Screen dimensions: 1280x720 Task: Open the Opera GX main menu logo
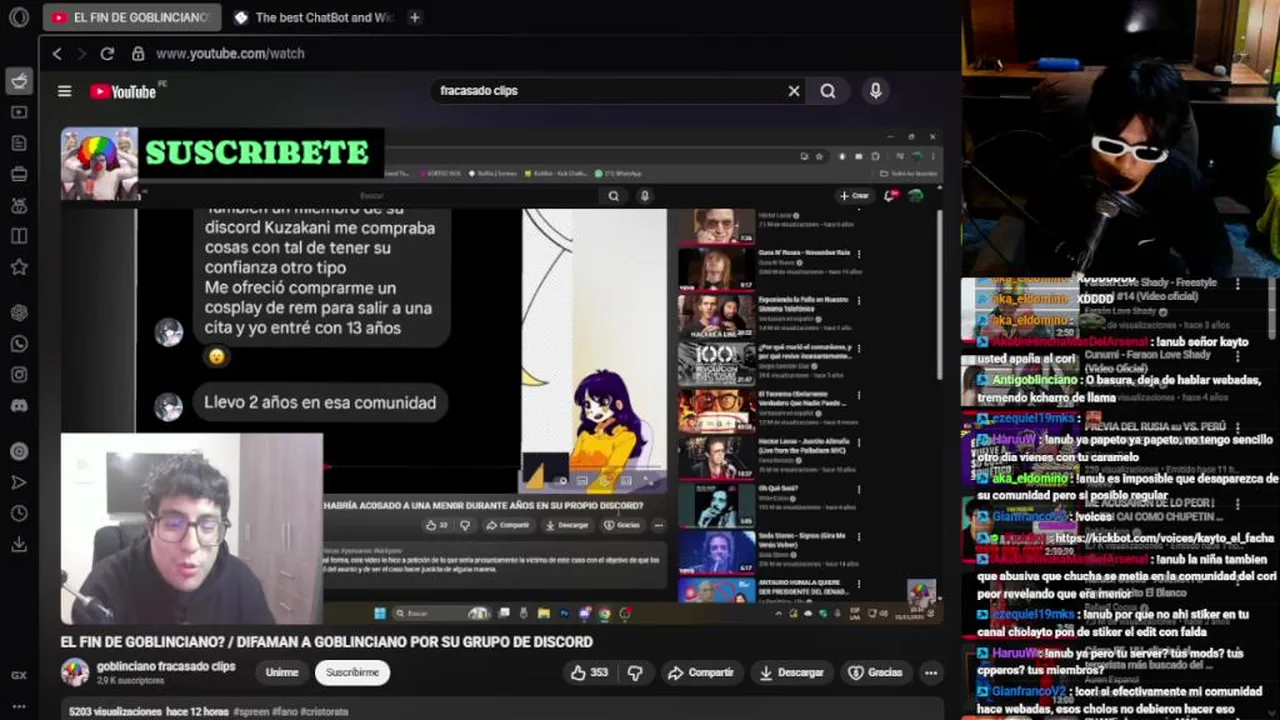click(18, 18)
